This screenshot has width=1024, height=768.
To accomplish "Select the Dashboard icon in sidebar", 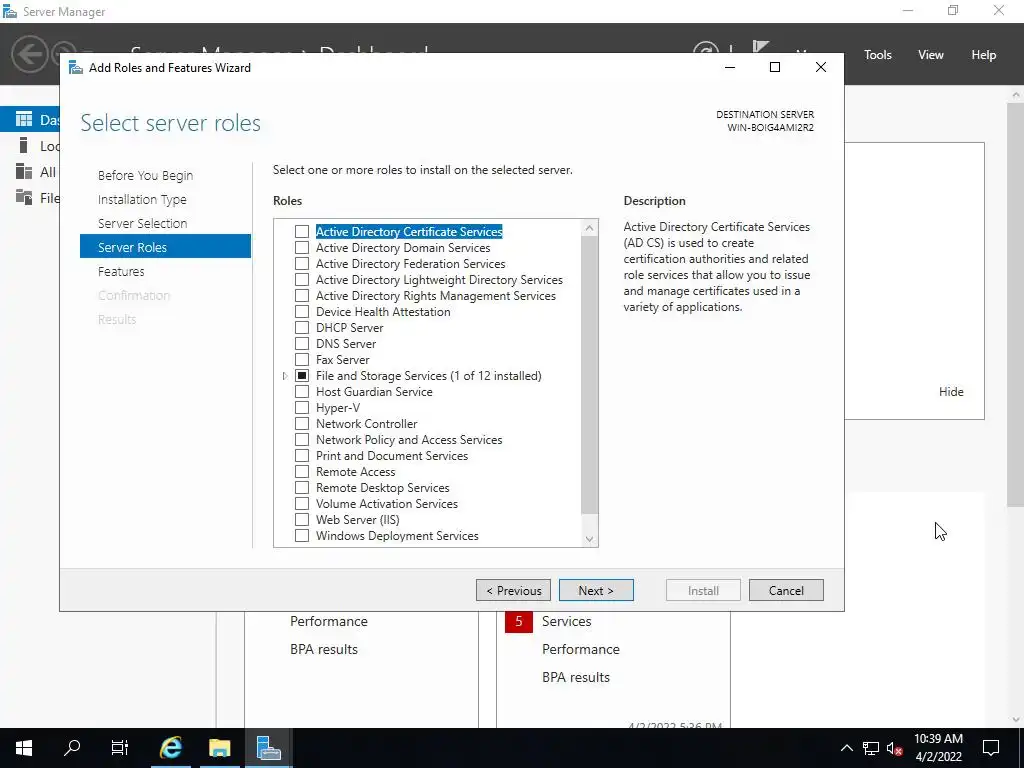I will pyautogui.click(x=24, y=119).
